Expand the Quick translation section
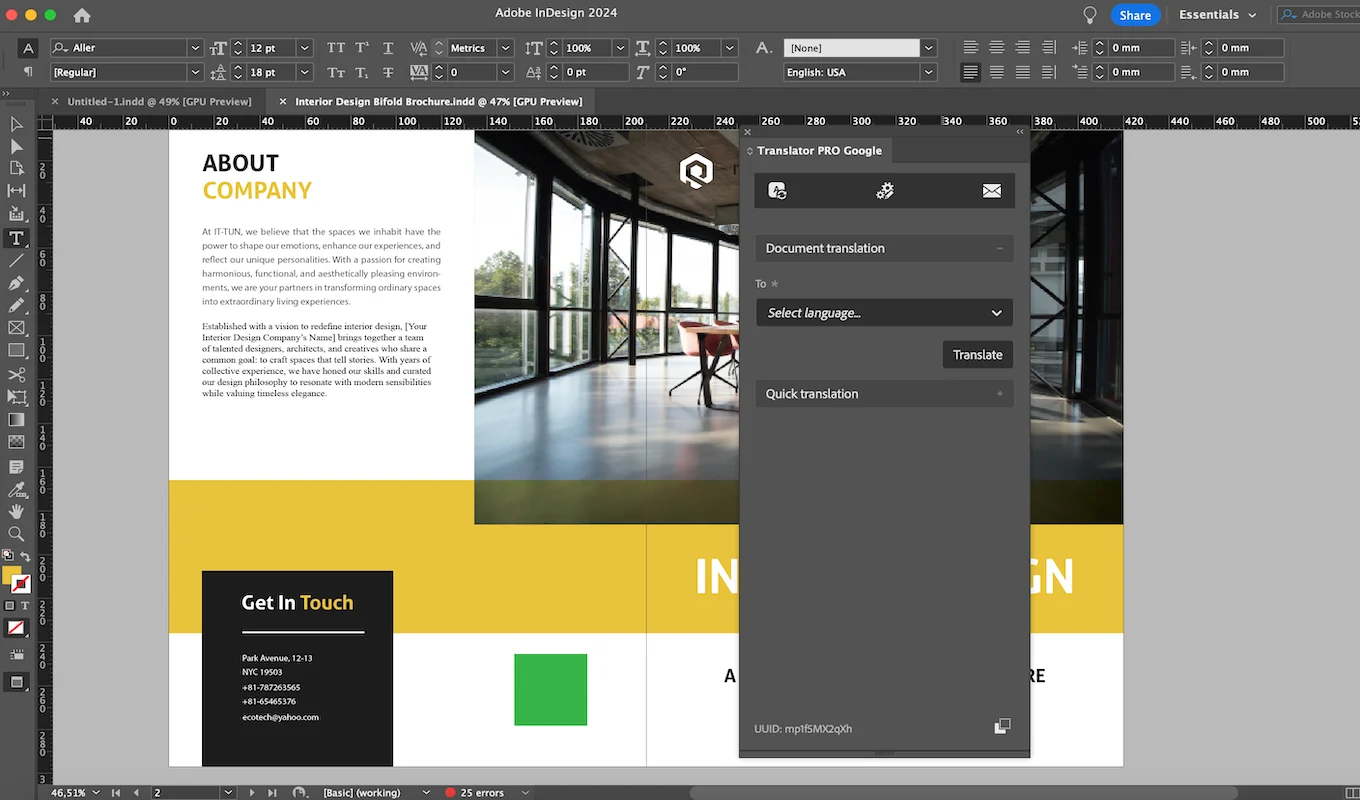The height and width of the screenshot is (800, 1360). click(884, 394)
